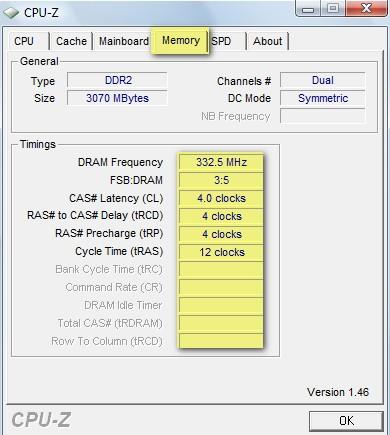Click the DRAM Frequency label
Screen dimensions: 390x435
coord(120,162)
